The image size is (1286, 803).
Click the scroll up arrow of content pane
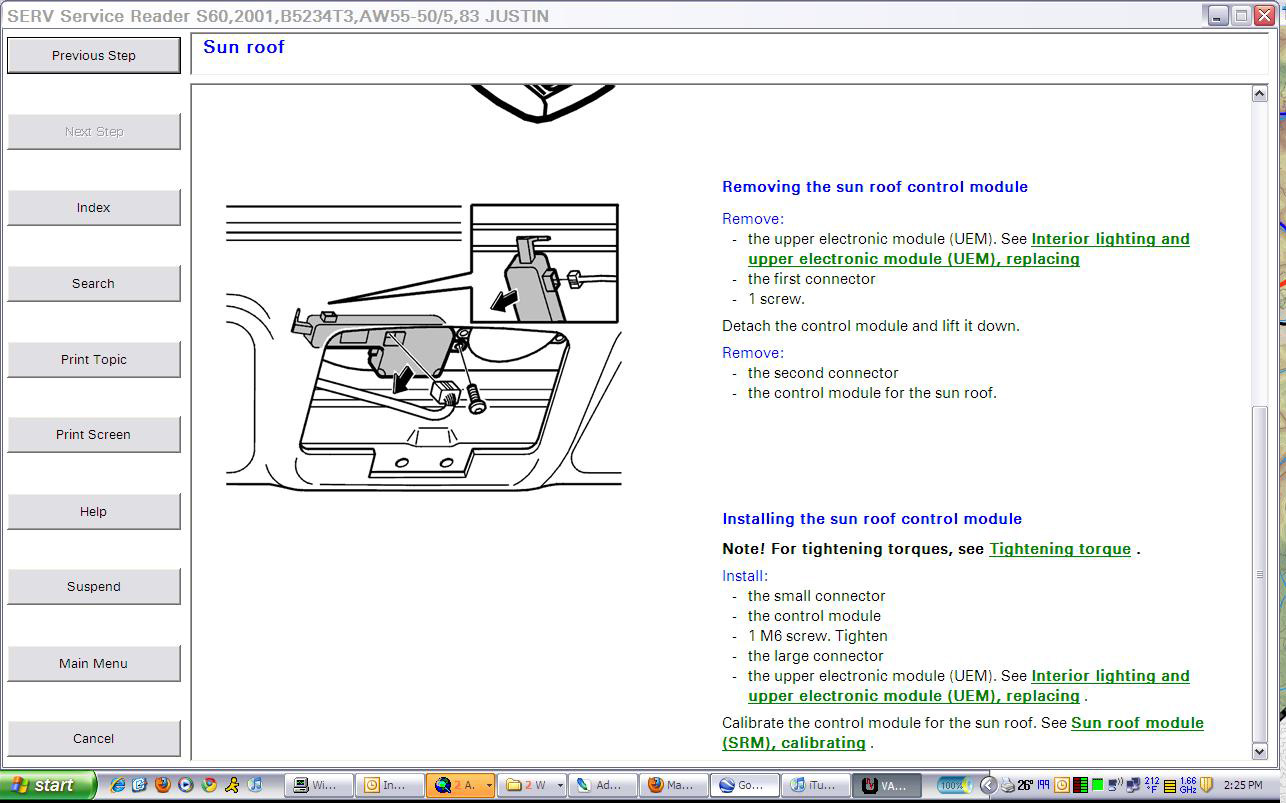coord(1259,94)
